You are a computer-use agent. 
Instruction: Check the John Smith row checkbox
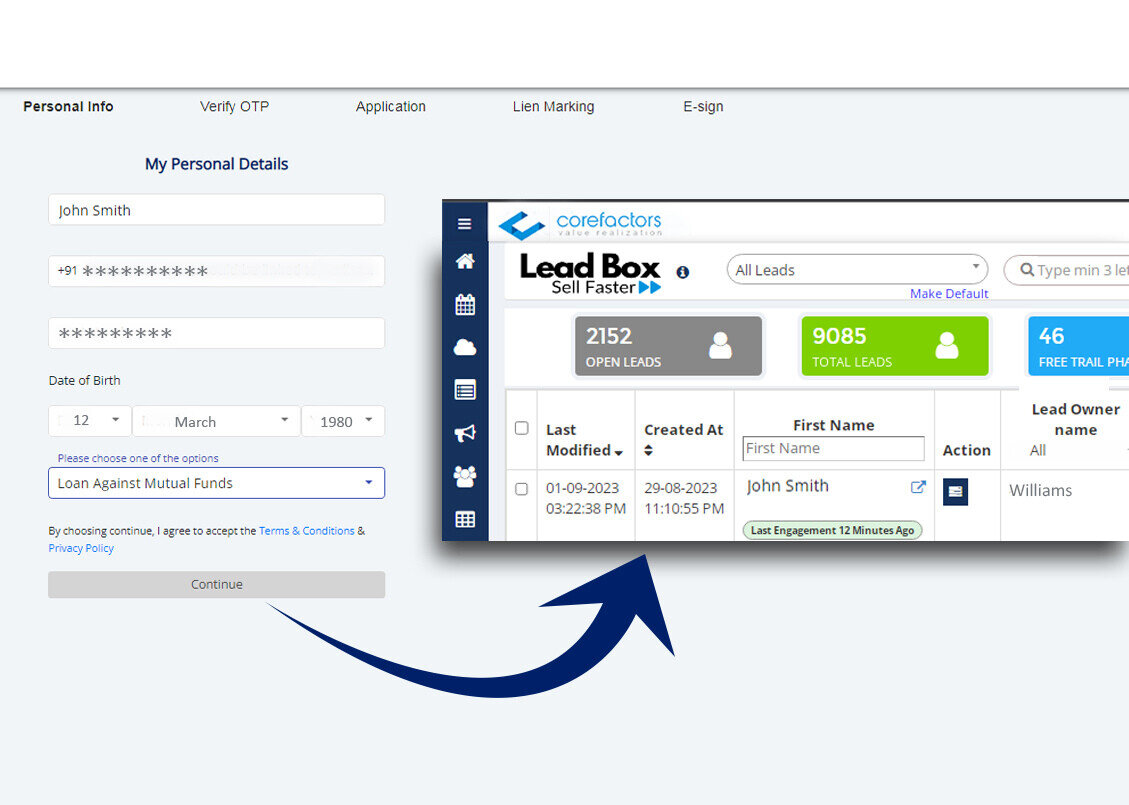click(522, 489)
